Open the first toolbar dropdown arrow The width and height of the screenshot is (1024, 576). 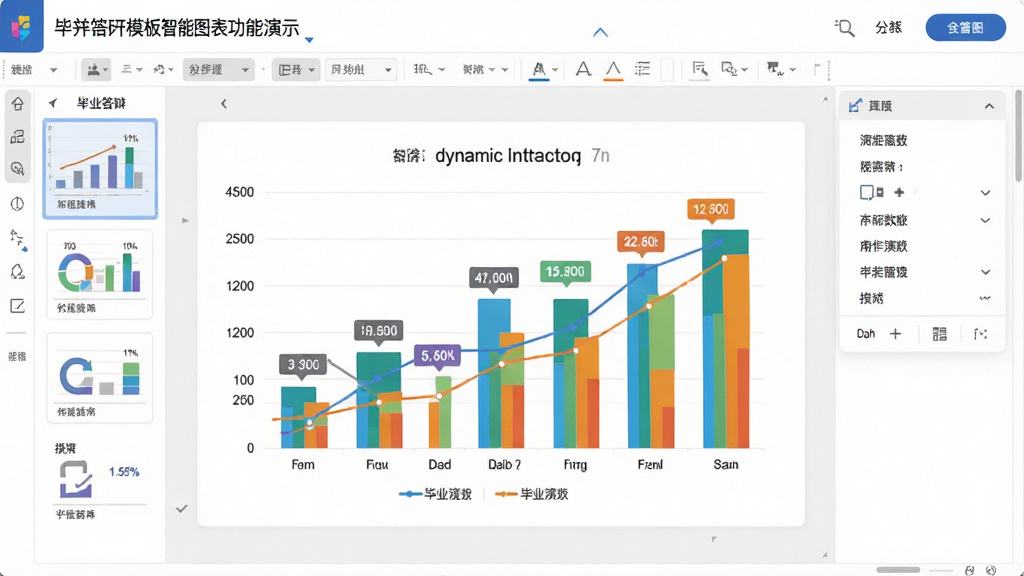(x=54, y=70)
